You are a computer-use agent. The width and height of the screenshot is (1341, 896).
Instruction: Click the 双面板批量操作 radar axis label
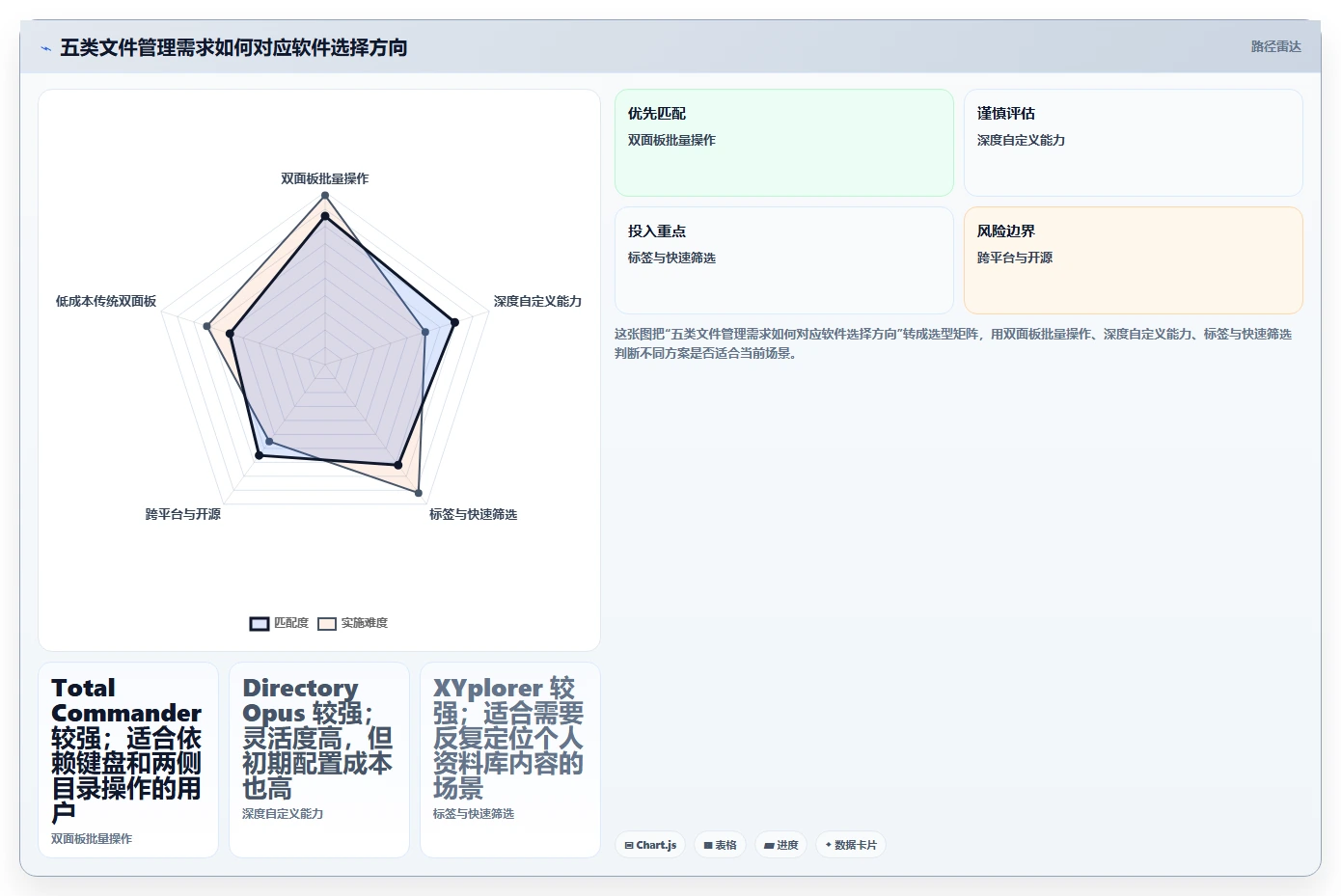point(325,178)
